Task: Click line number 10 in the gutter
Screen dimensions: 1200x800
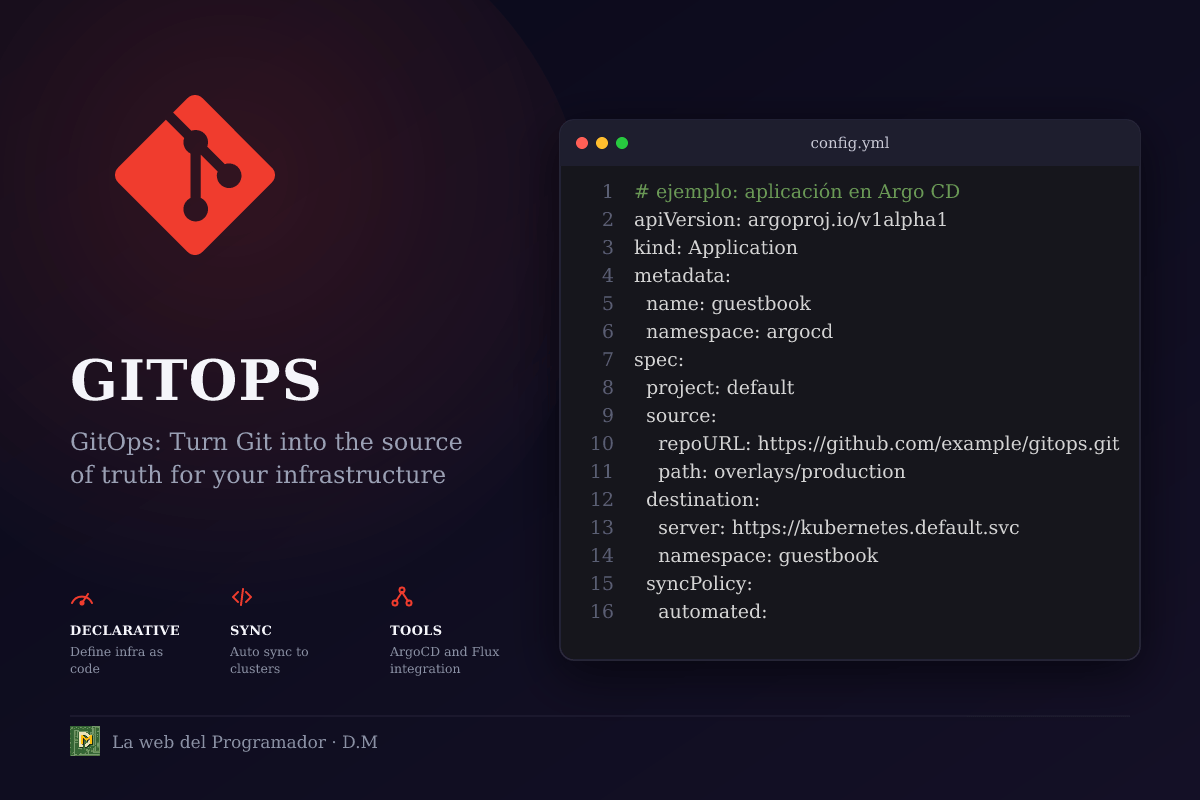Action: coord(602,444)
